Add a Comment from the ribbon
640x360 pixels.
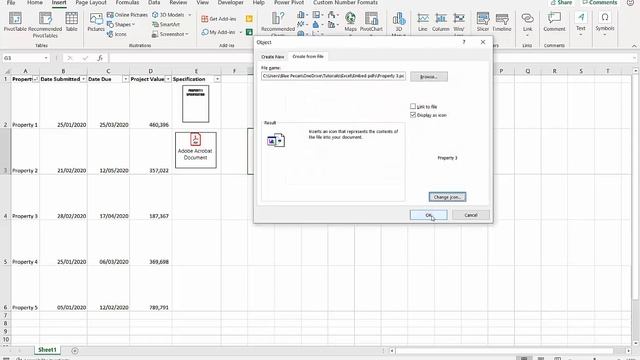(554, 22)
